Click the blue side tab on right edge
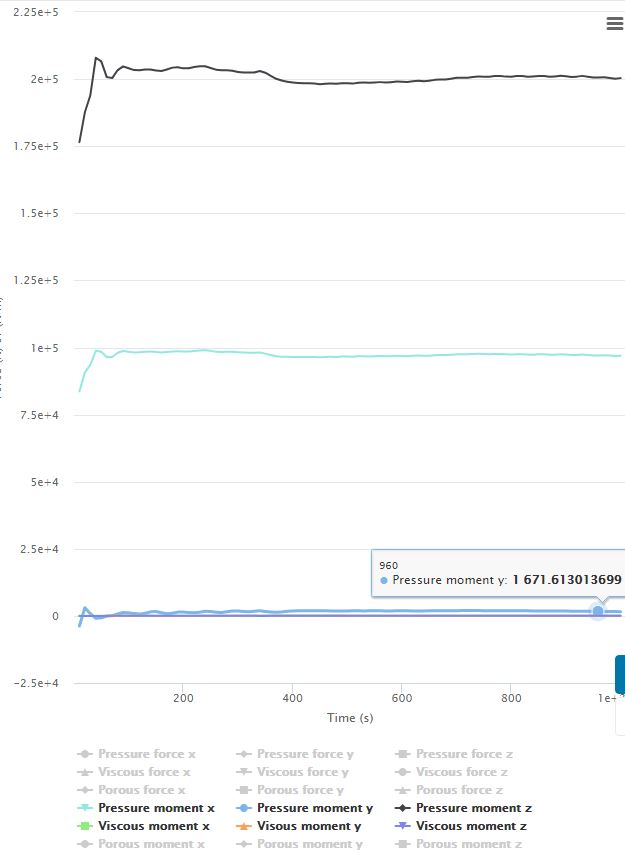The width and height of the screenshot is (625, 855). 620,688
